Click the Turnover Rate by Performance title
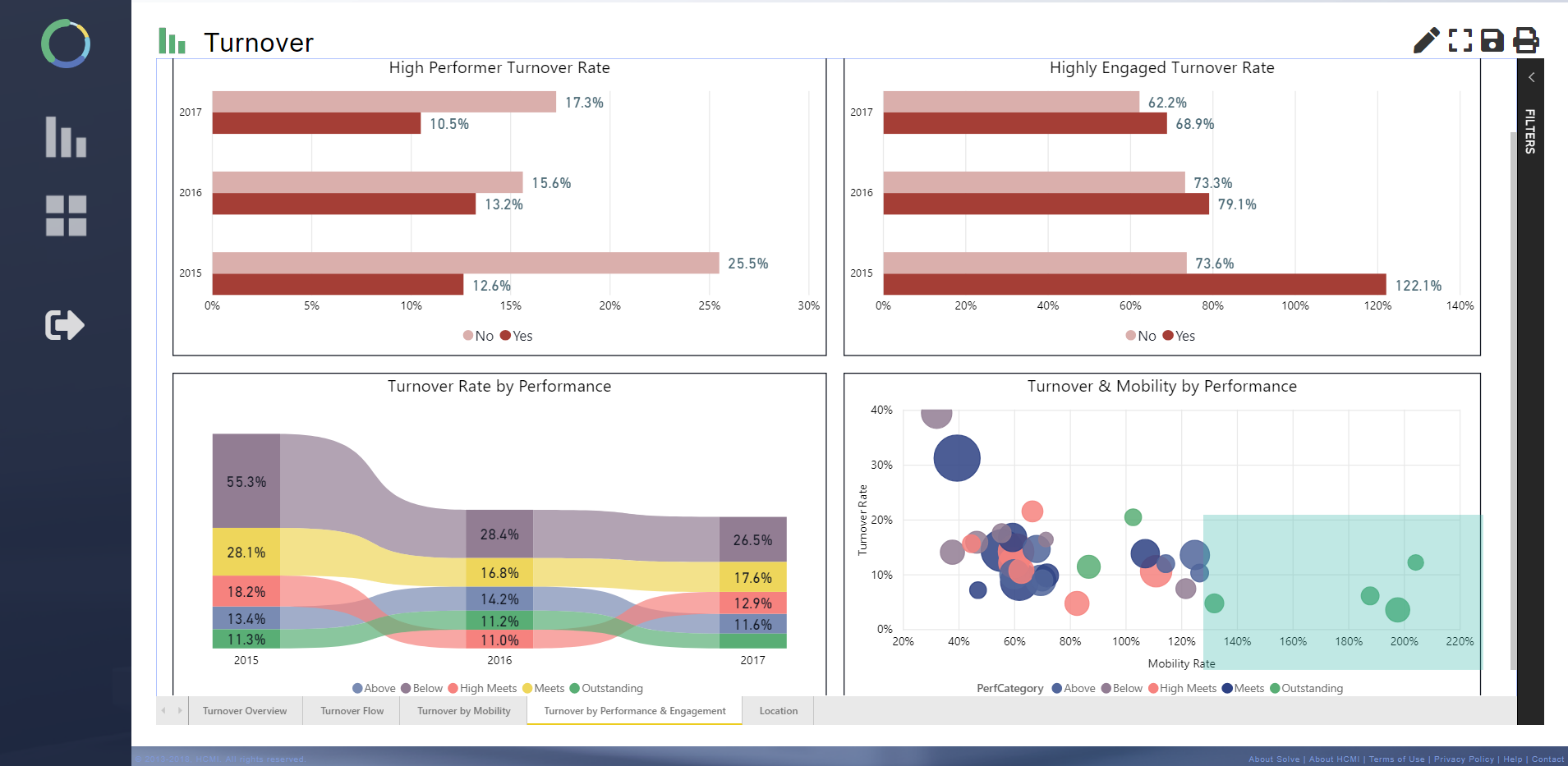 499,387
